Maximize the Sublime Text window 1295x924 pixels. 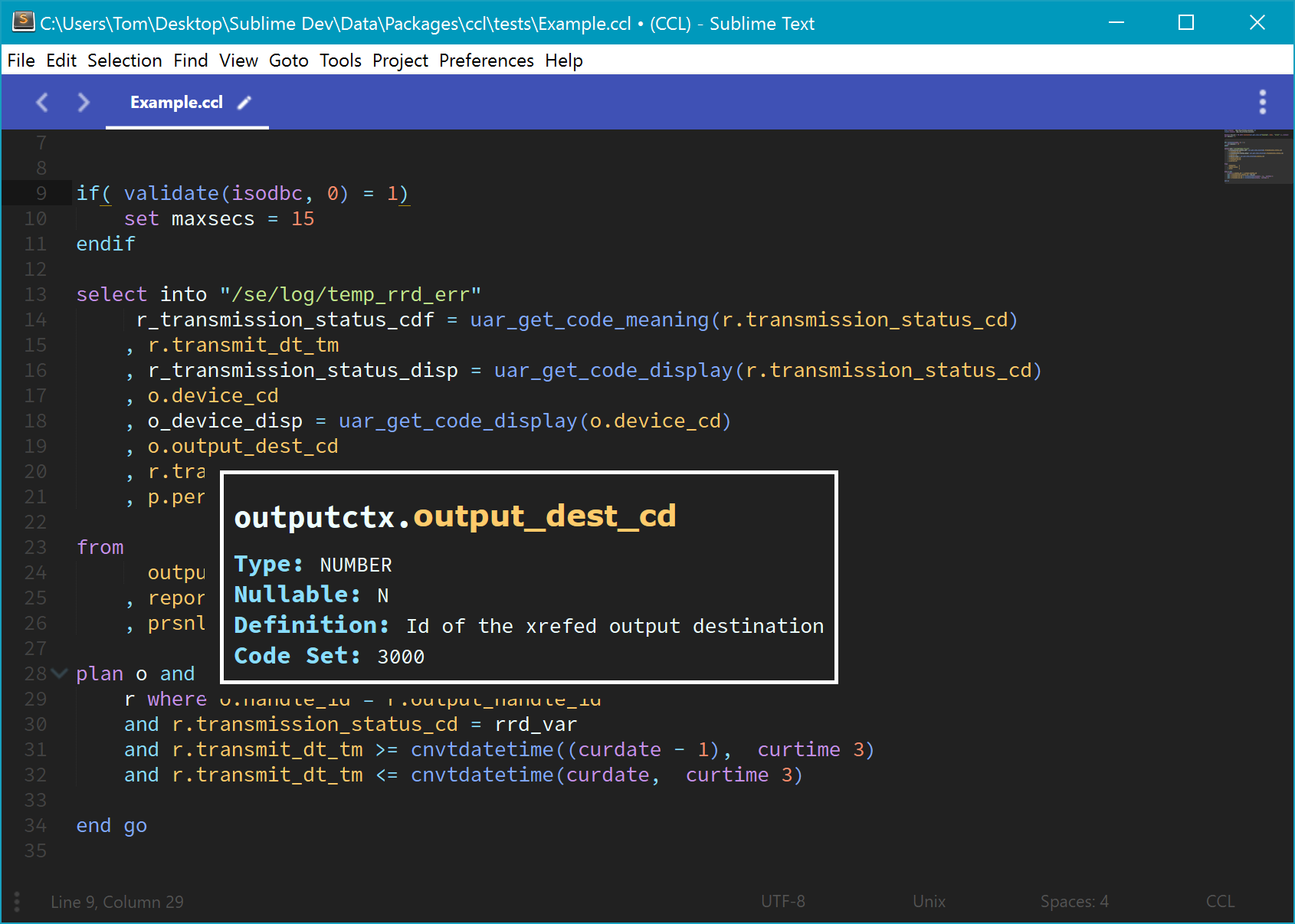(1186, 22)
